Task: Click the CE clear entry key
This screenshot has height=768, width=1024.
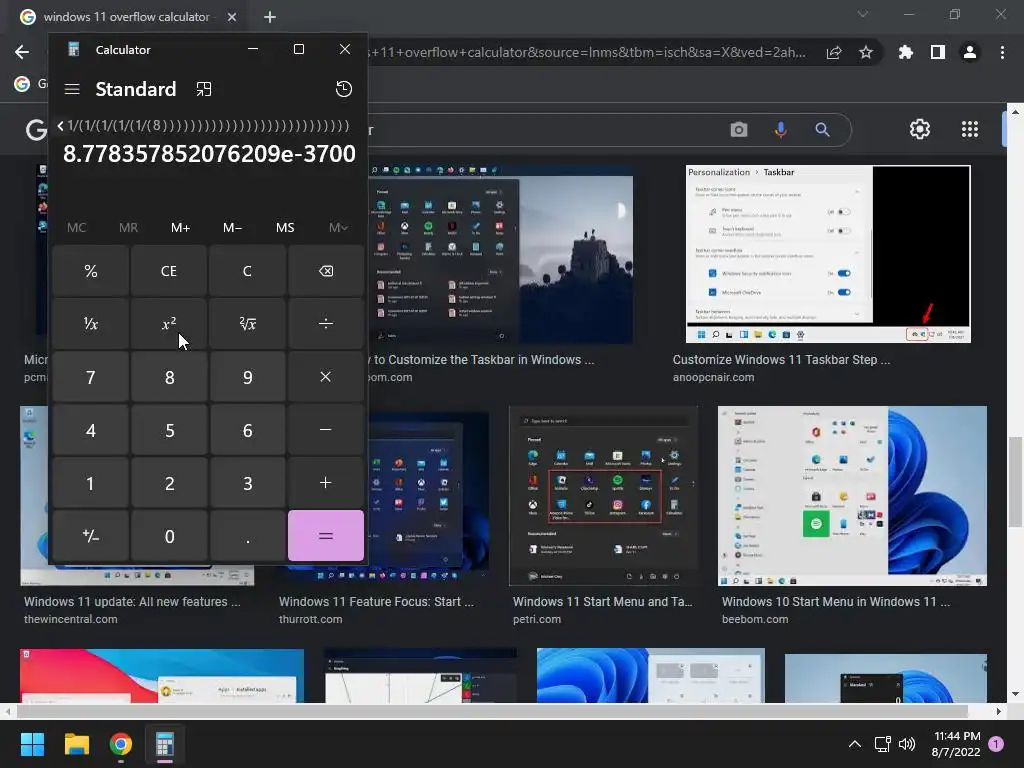Action: tap(169, 271)
